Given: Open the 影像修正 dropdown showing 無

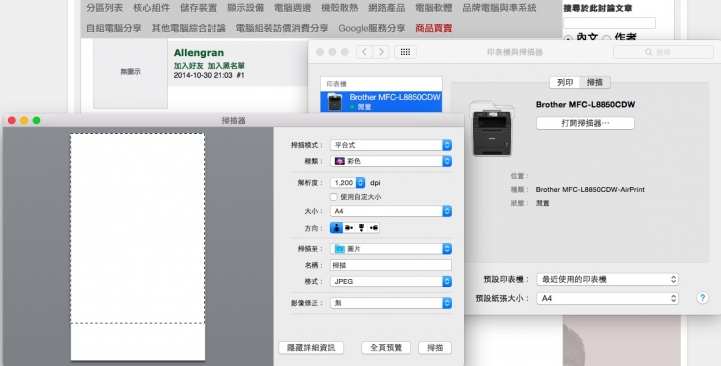Looking at the screenshot, I should click(x=391, y=303).
